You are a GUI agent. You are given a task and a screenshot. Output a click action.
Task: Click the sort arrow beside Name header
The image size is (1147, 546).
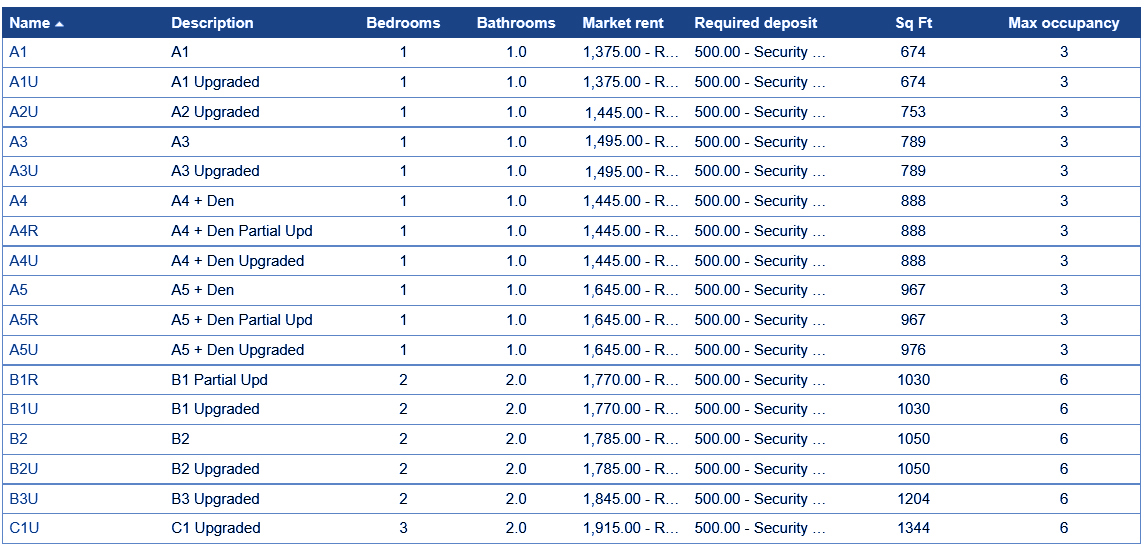[60, 24]
